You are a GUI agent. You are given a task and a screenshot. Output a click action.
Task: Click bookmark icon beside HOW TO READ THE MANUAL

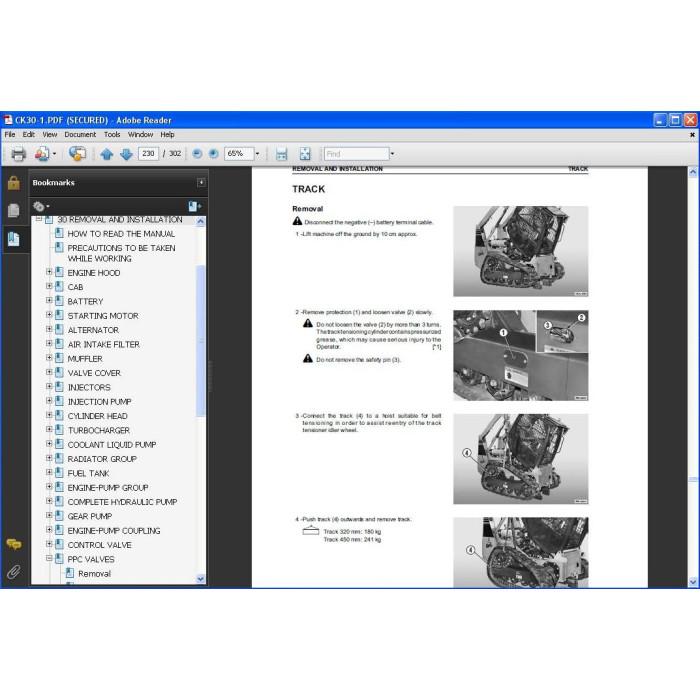(59, 233)
